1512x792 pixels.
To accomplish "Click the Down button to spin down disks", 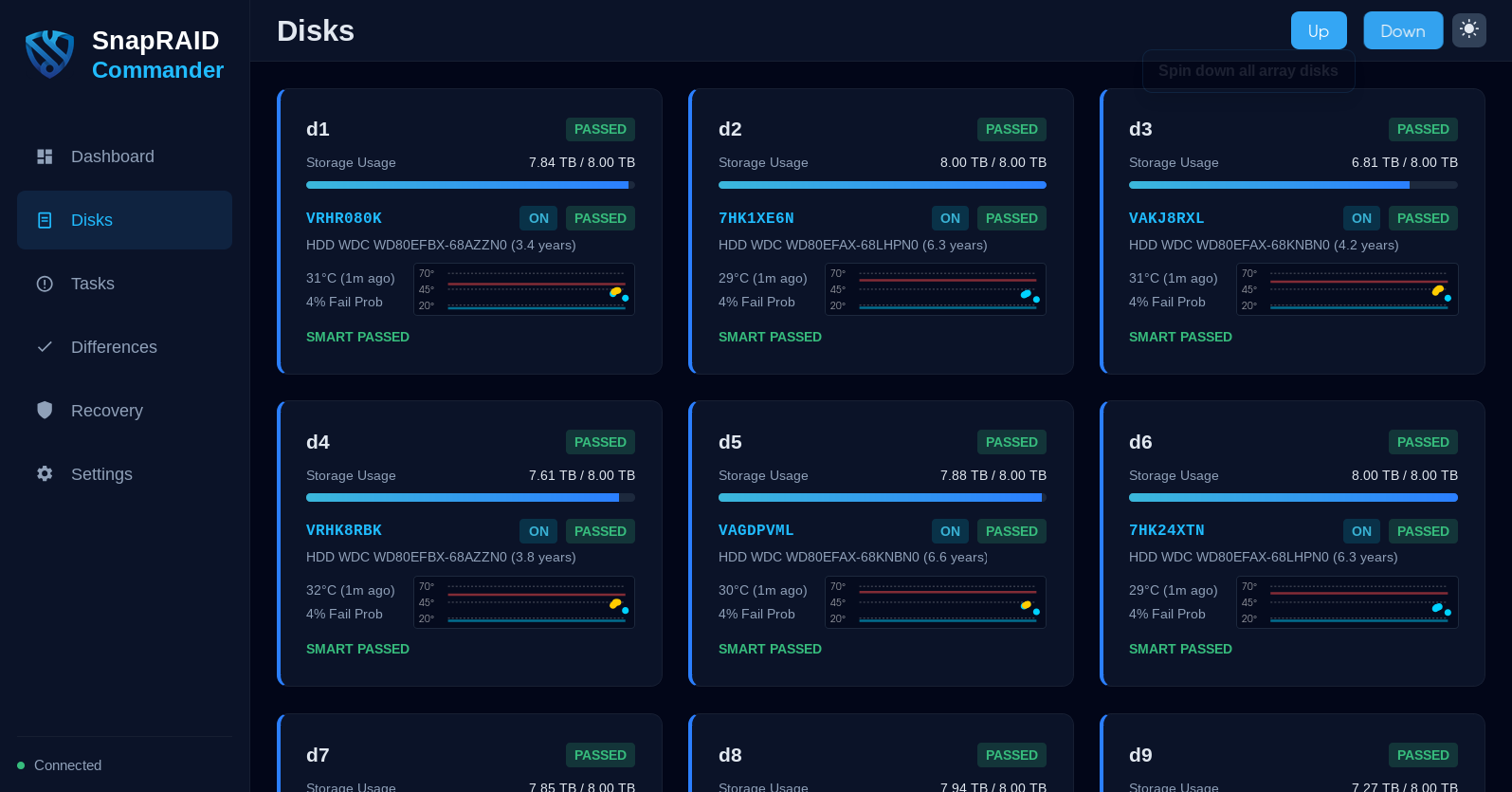I will click(x=1403, y=30).
